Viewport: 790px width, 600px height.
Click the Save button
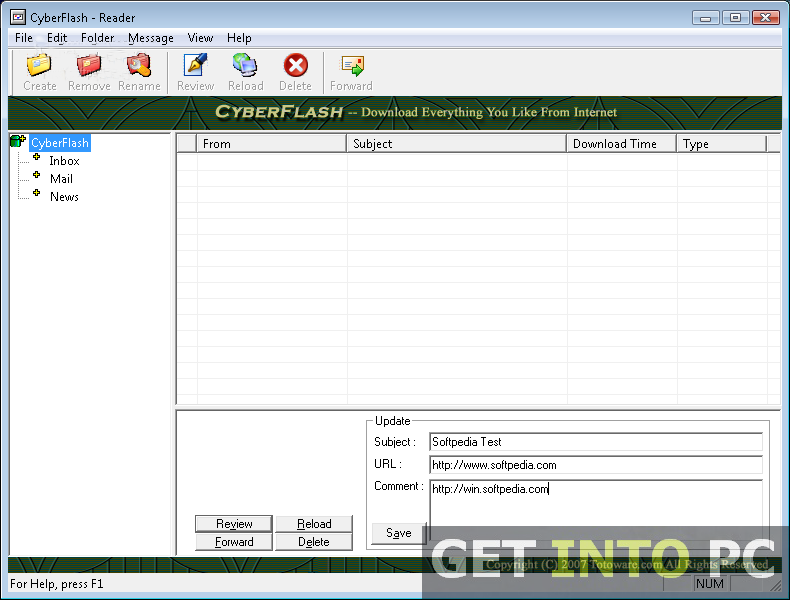399,533
